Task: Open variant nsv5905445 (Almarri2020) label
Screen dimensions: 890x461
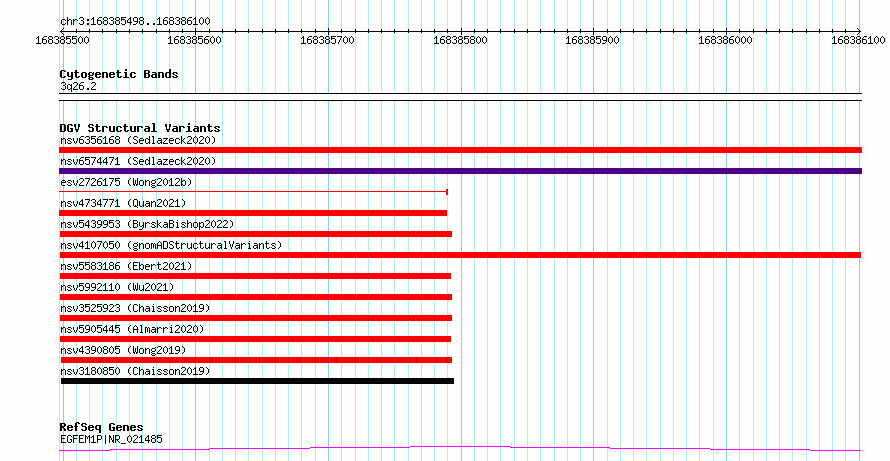Action: point(132,329)
